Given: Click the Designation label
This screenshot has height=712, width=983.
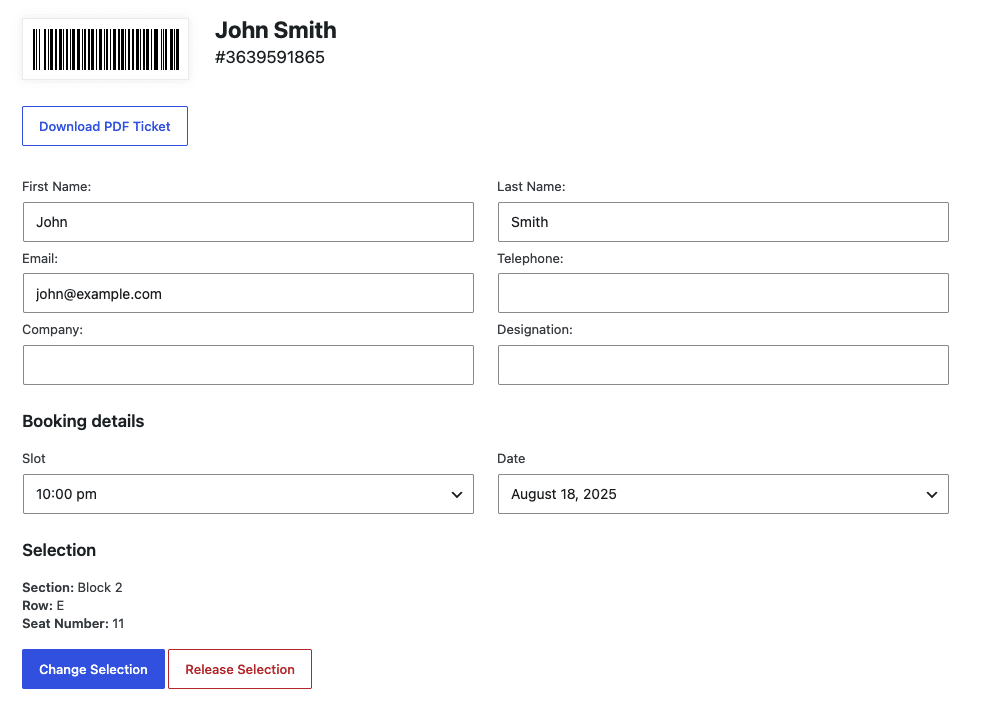Looking at the screenshot, I should tap(535, 330).
